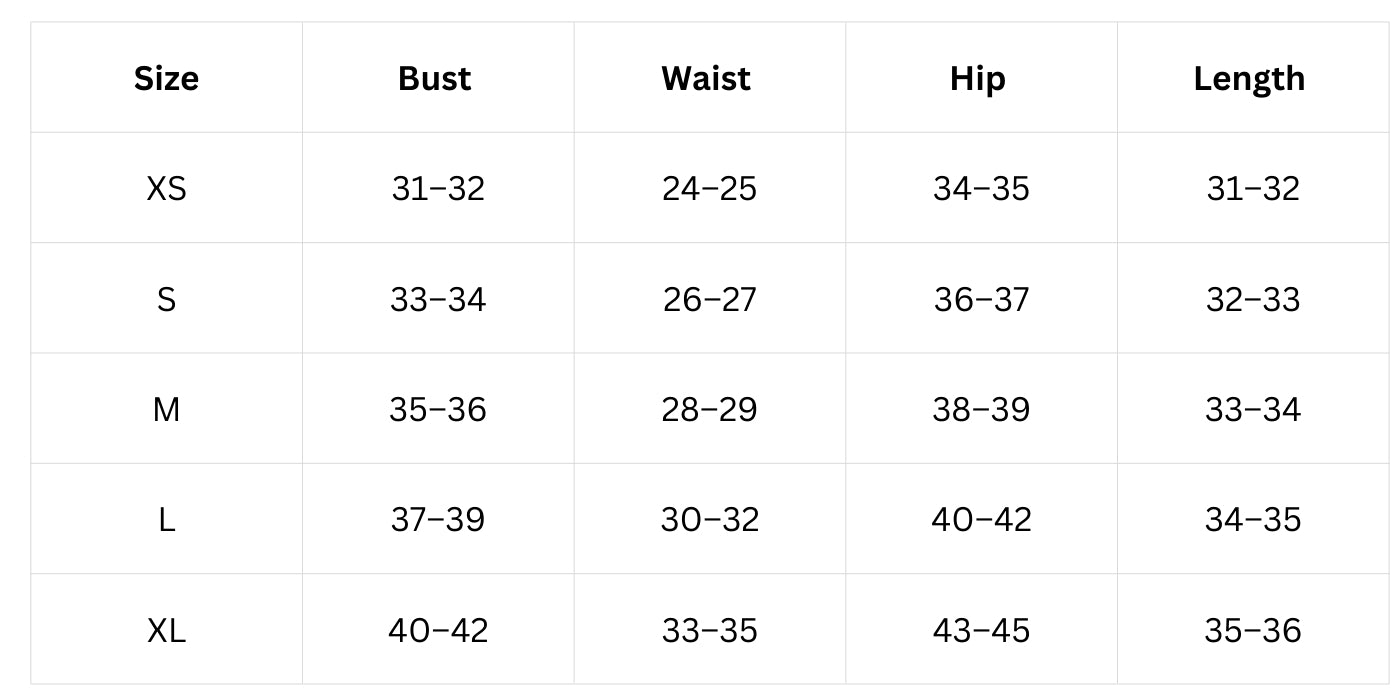This screenshot has width=1400, height=700.
Task: Click the Size column header
Action: [166, 78]
